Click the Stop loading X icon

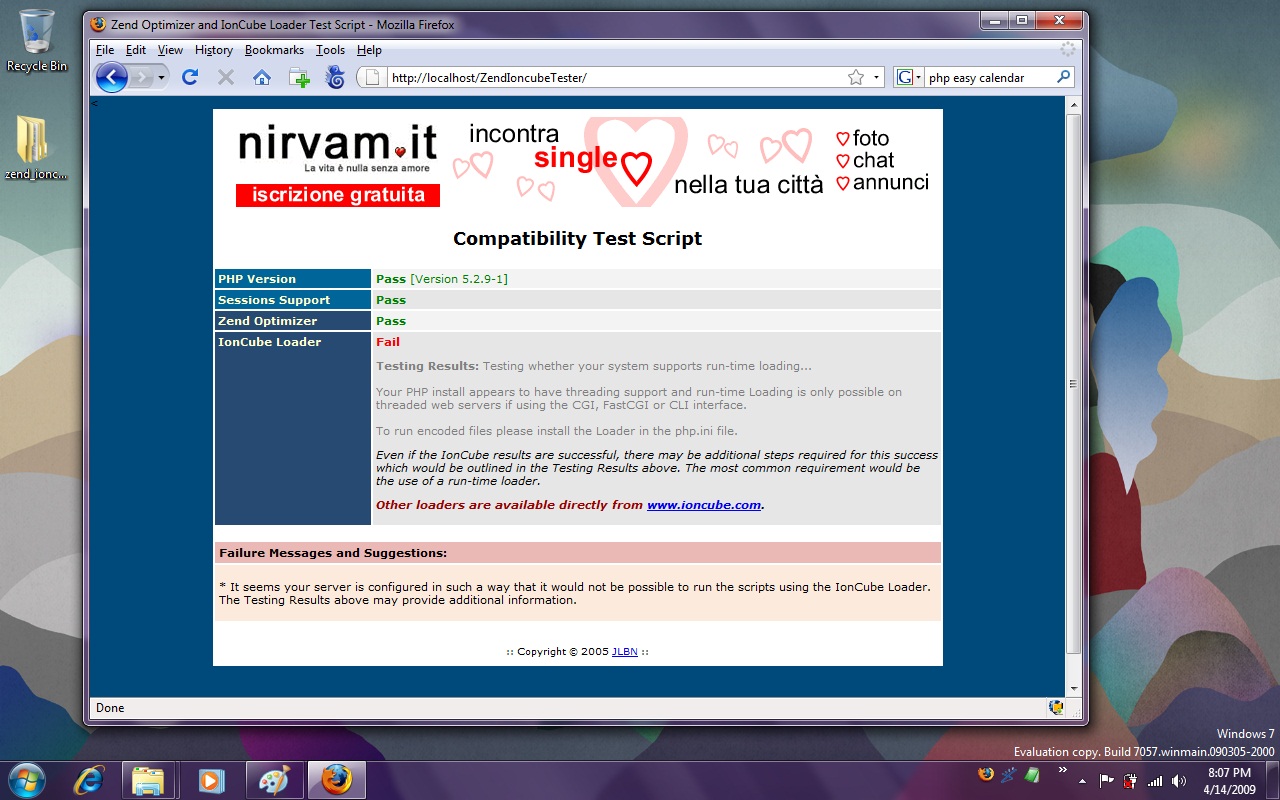point(226,77)
